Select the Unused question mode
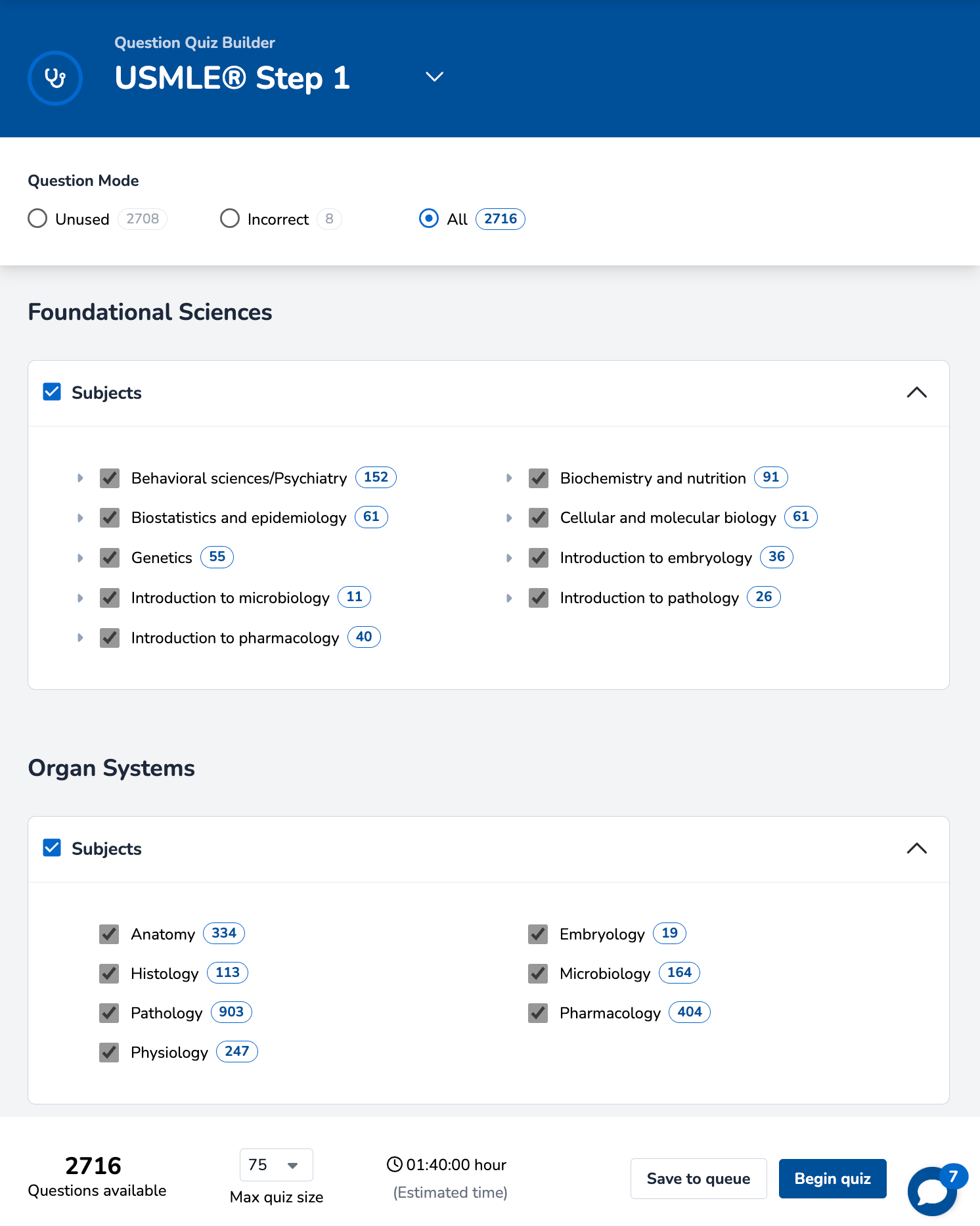 [38, 219]
